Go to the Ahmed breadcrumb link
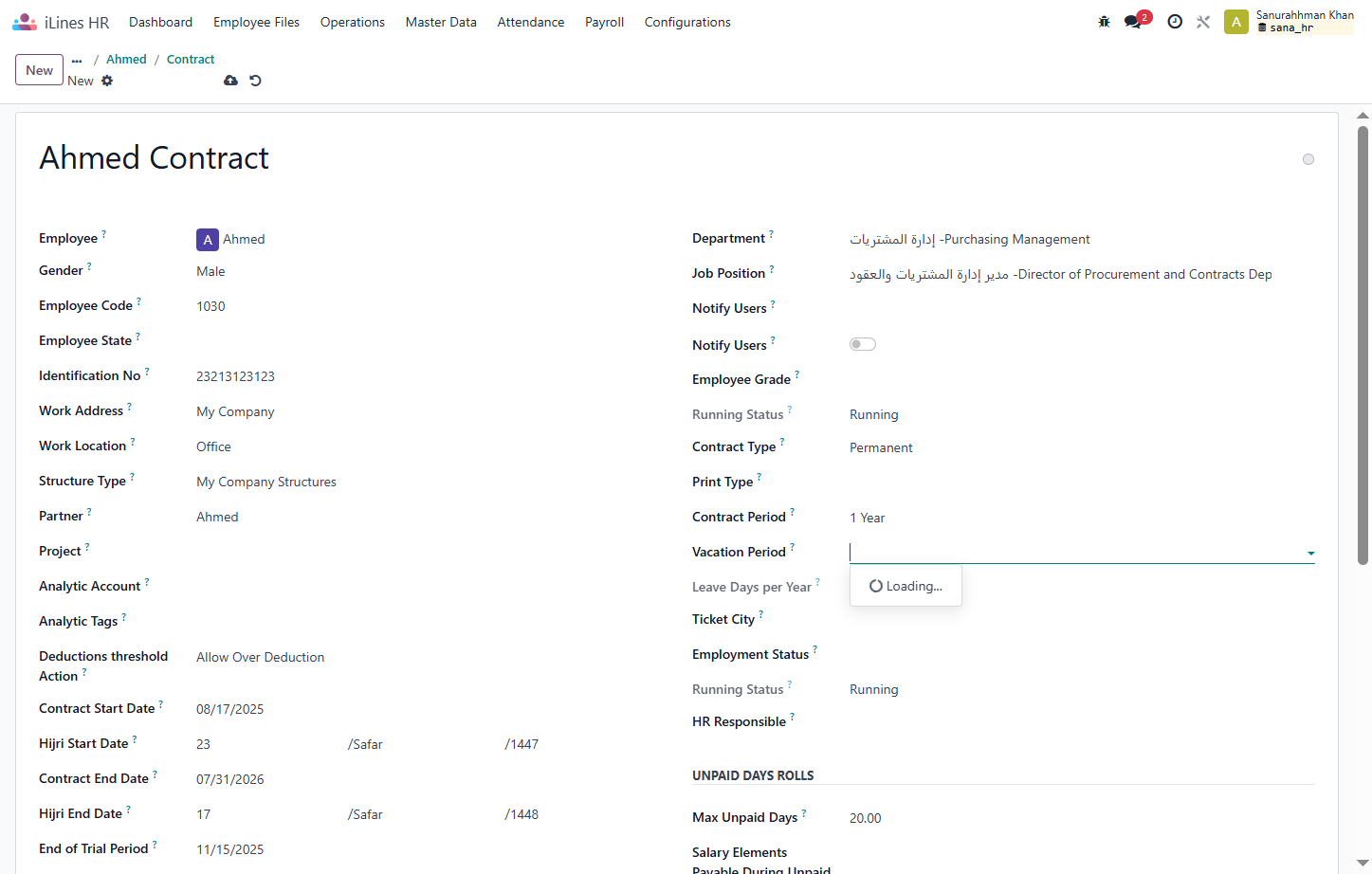 [126, 59]
